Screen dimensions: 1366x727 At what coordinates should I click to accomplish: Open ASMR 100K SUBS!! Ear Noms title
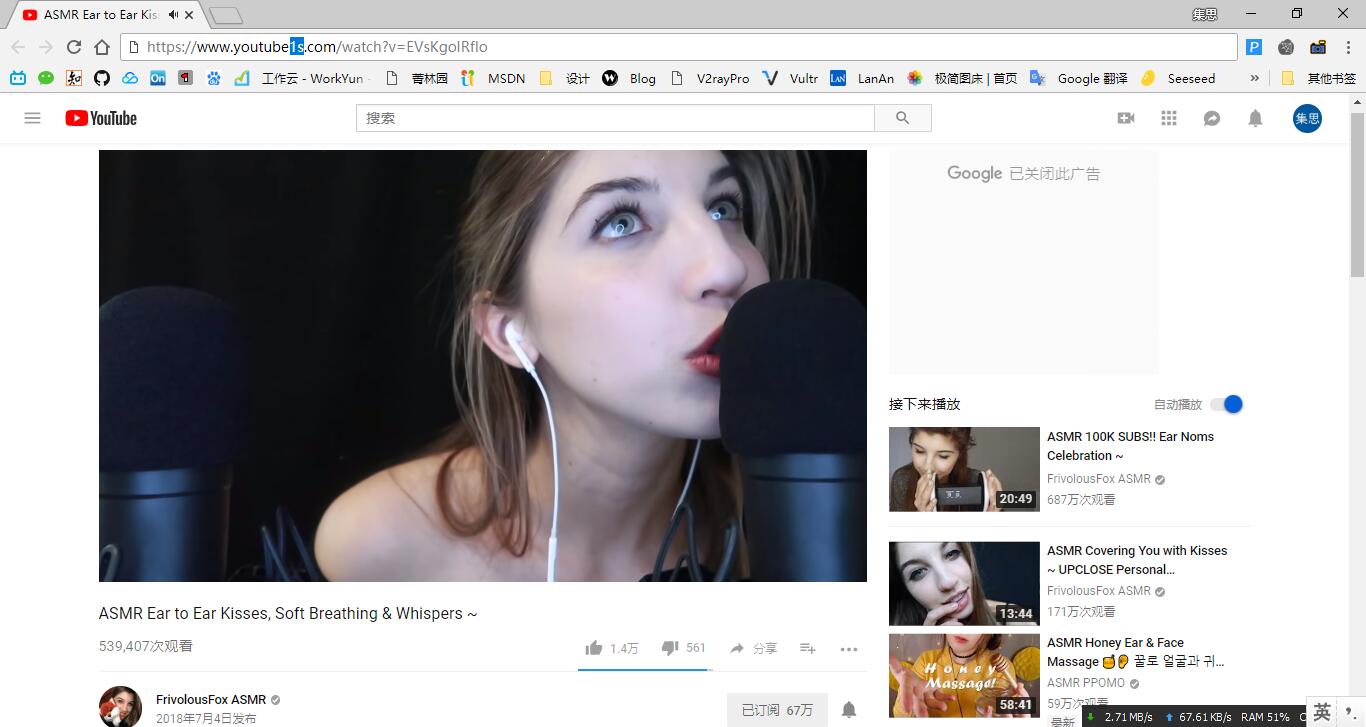1130,446
